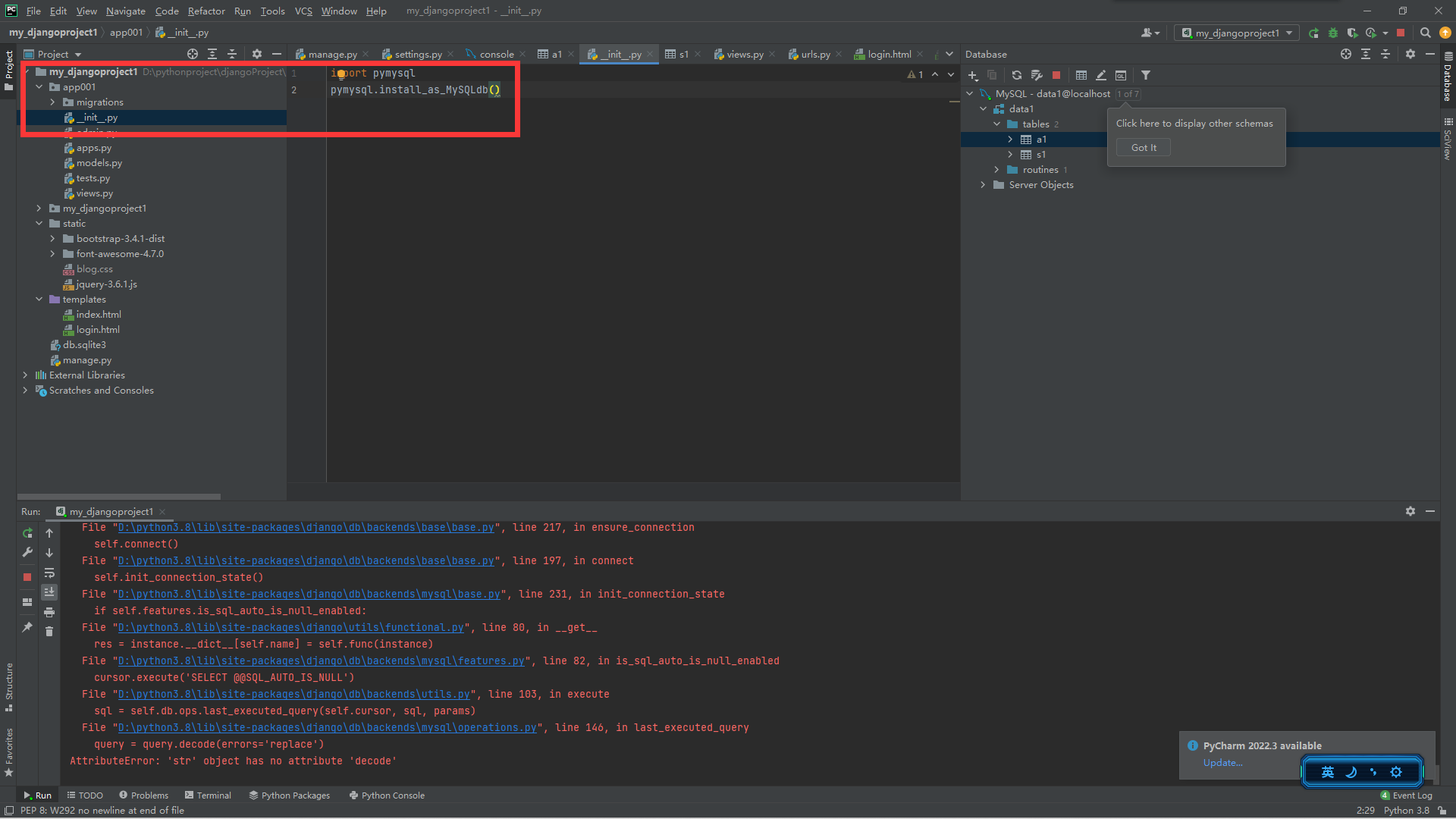Viewport: 1456px width, 819px height.
Task: Expand the routines node
Action: point(997,170)
